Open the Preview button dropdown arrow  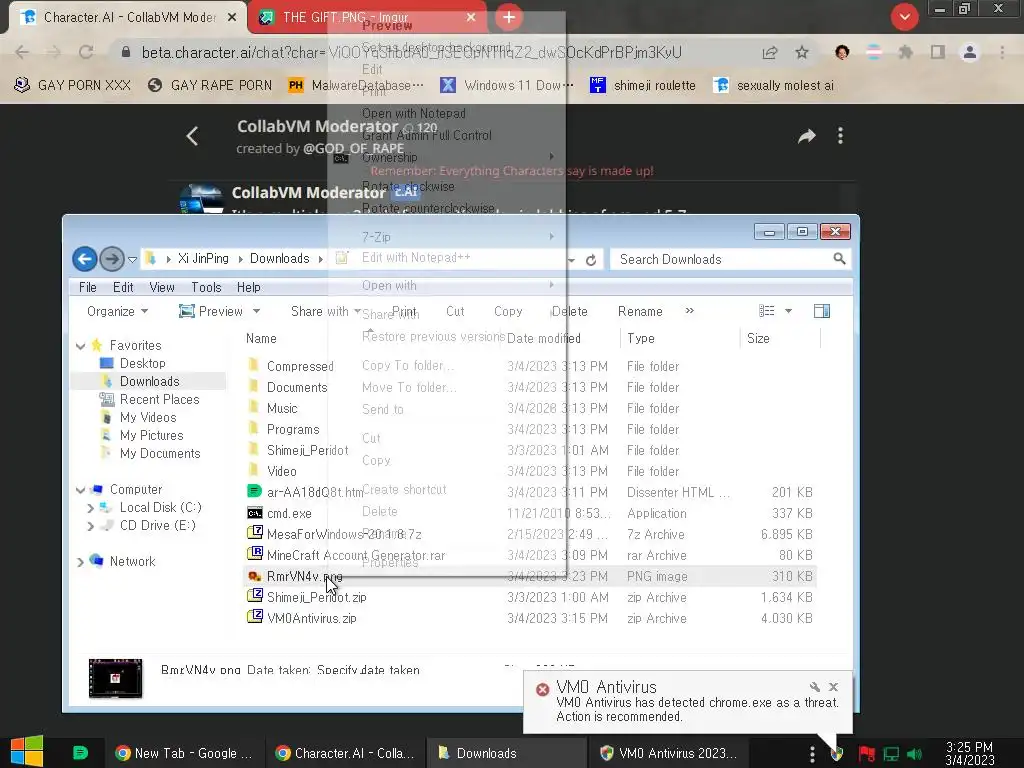click(257, 312)
